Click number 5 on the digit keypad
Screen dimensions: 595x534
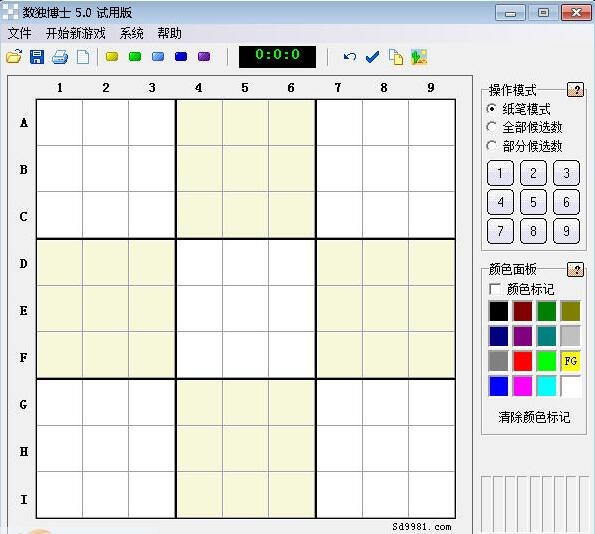(533, 202)
